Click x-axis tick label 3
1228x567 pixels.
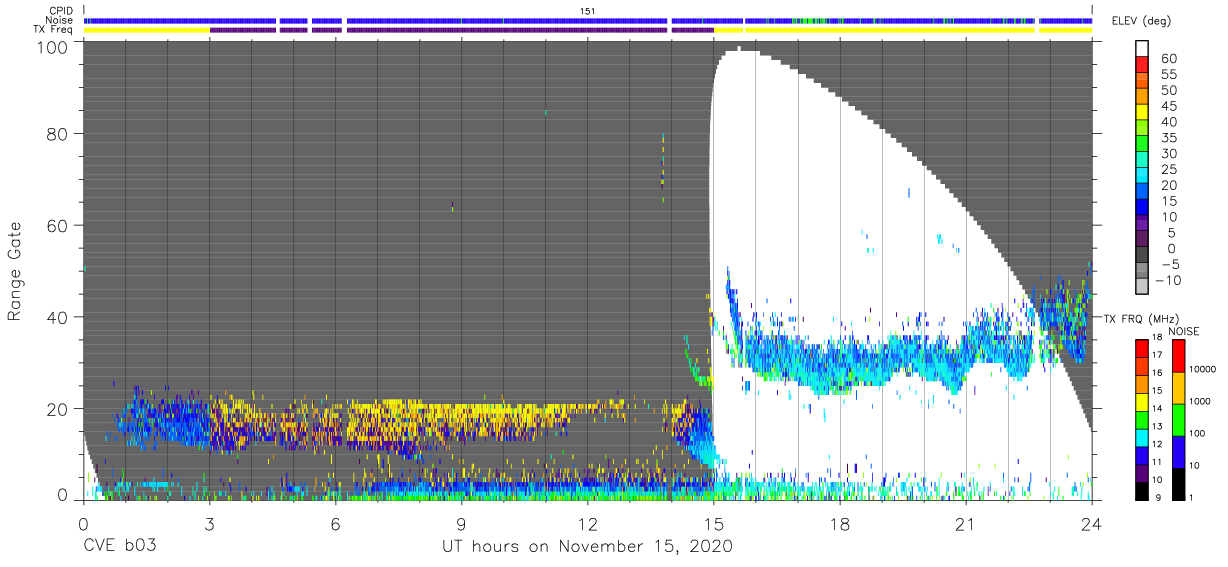coord(209,524)
